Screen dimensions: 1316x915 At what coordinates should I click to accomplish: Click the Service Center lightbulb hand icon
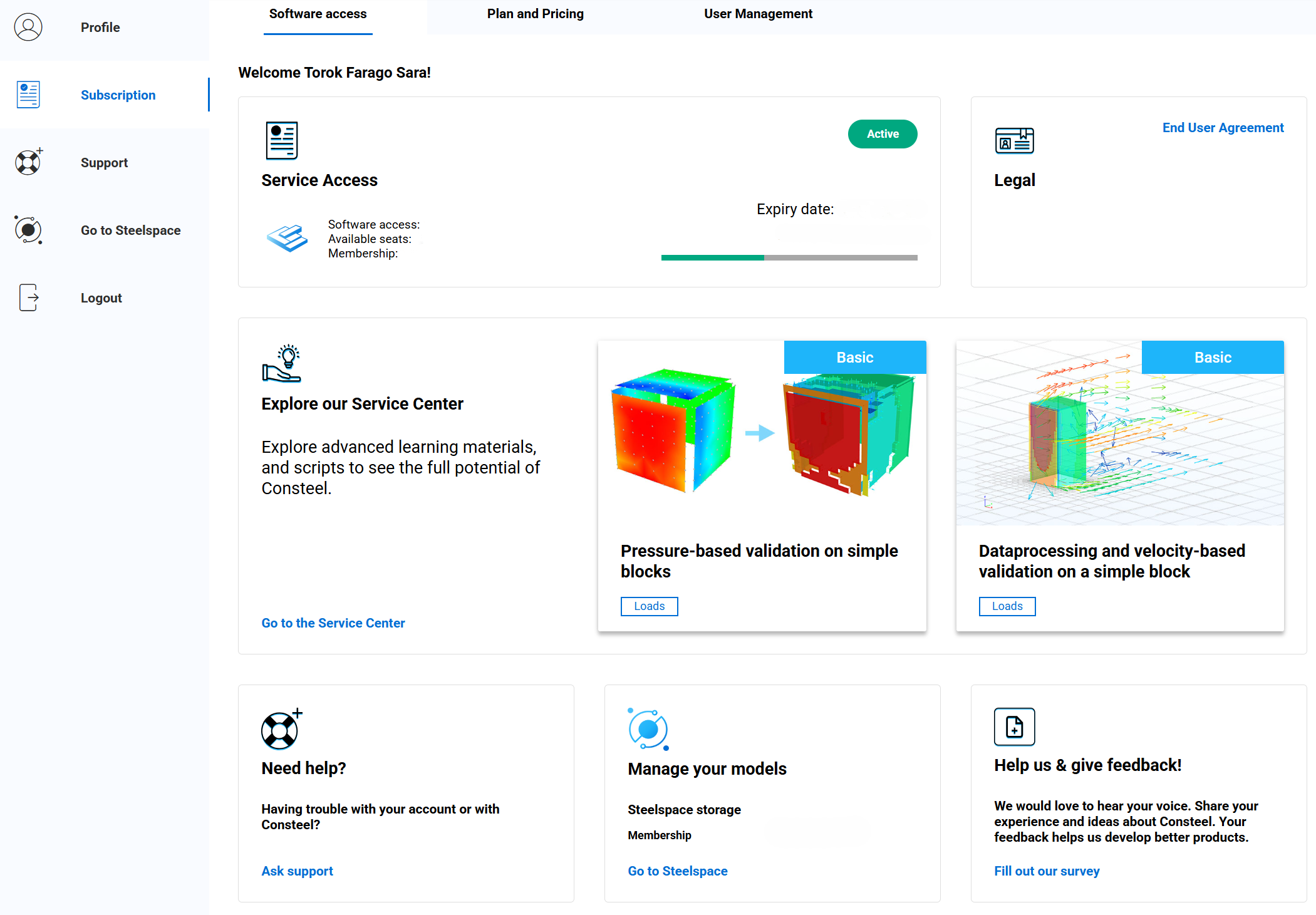(281, 363)
